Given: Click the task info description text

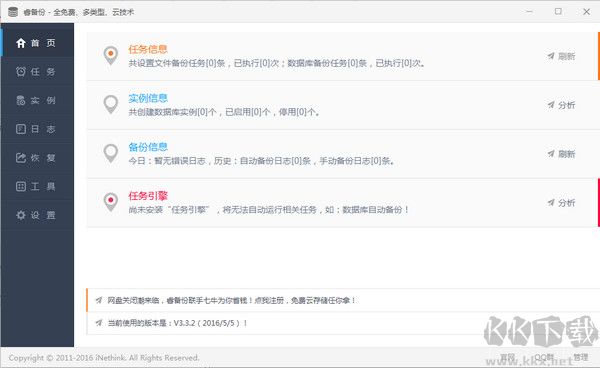Looking at the screenshot, I should click(277, 64).
